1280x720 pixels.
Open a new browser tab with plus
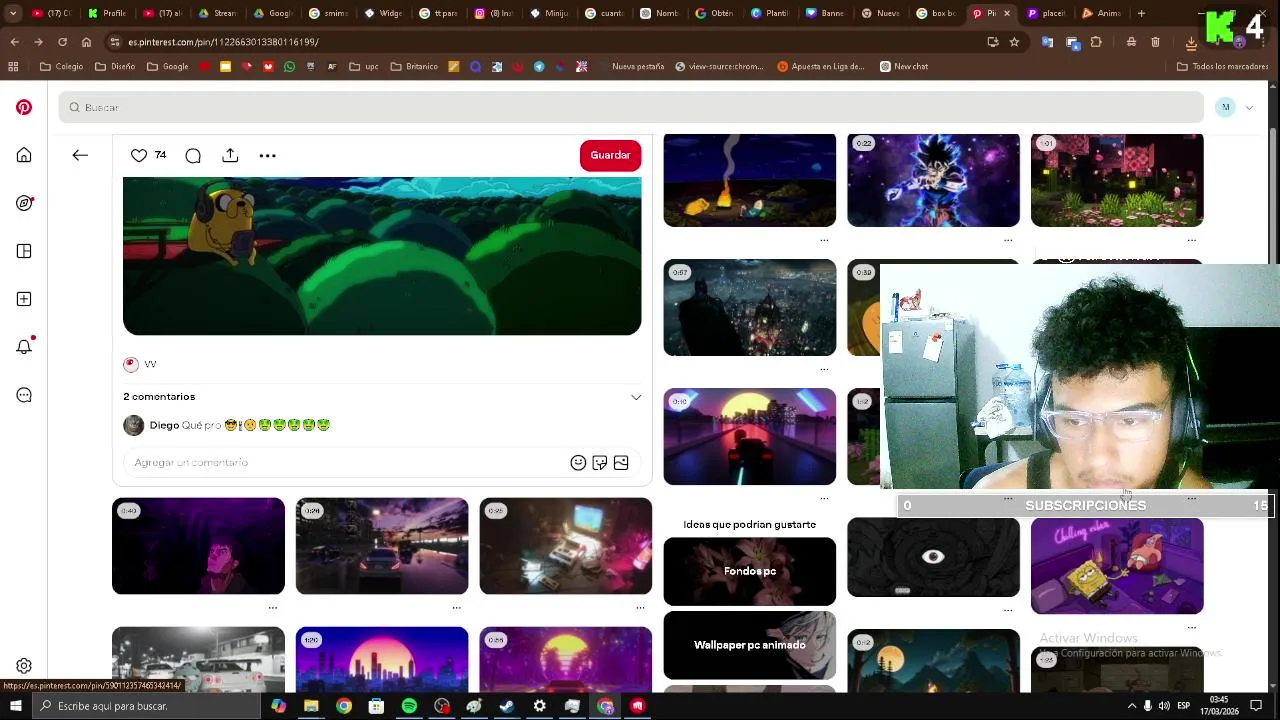(1141, 13)
